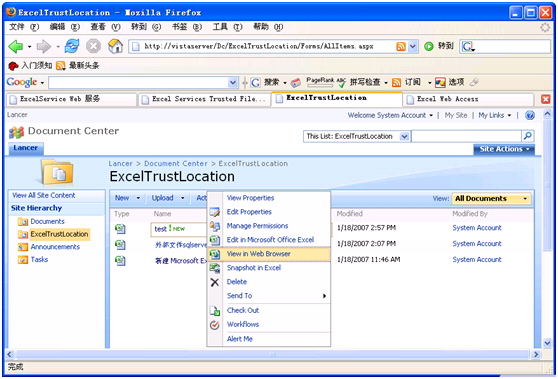Click the Excel file icon for test row
This screenshot has width=558, height=379.
[x=120, y=228]
